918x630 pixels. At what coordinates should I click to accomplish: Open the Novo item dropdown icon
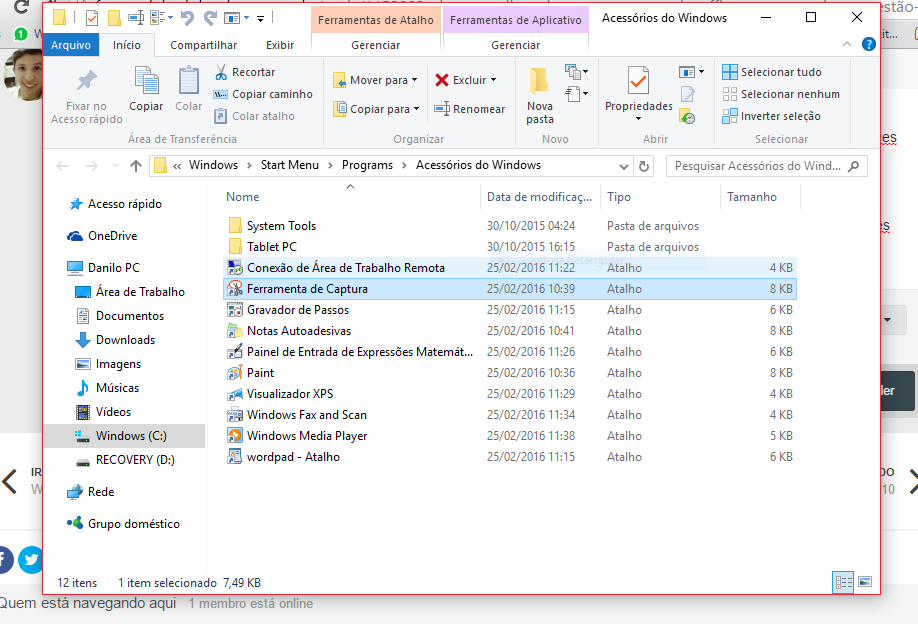coord(576,72)
